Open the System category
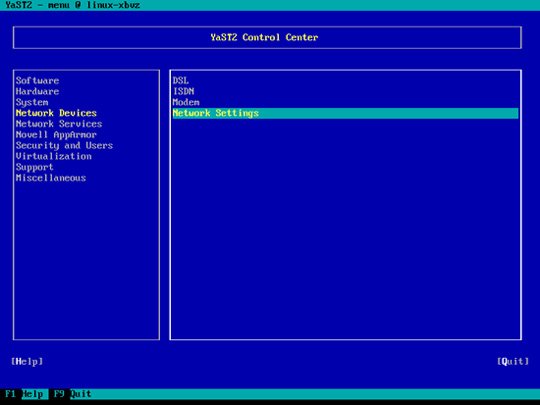 (32, 102)
